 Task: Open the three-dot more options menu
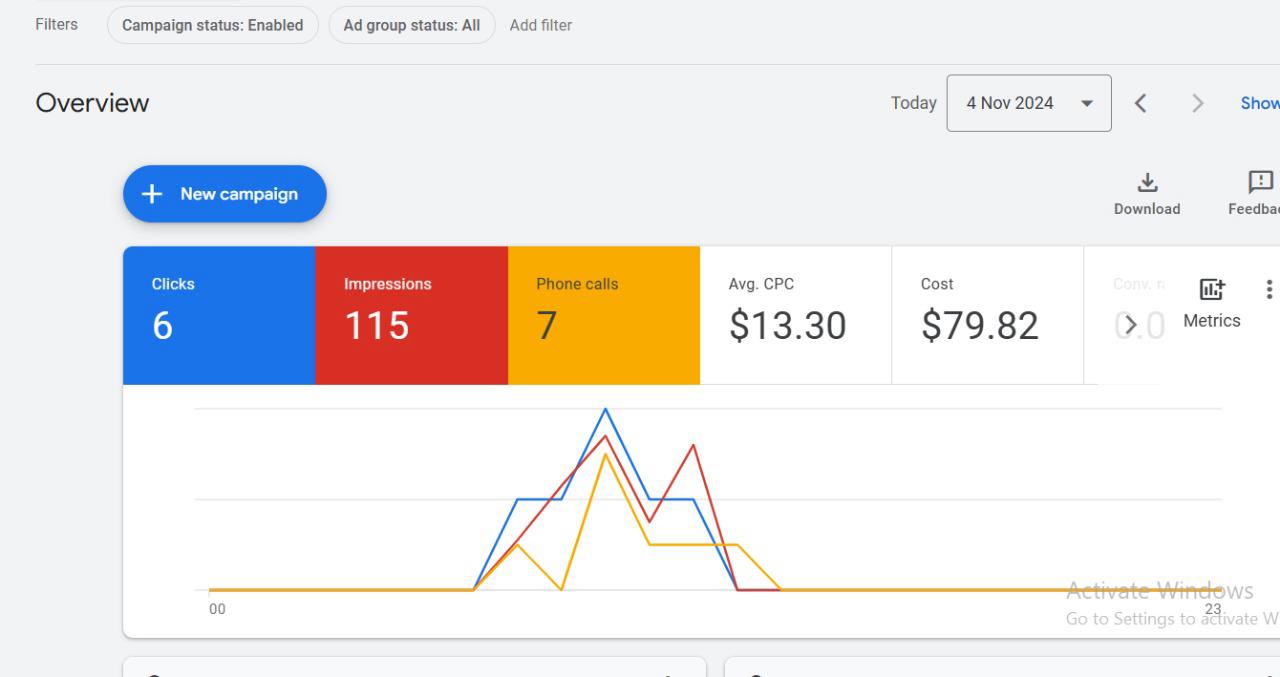click(x=1269, y=290)
